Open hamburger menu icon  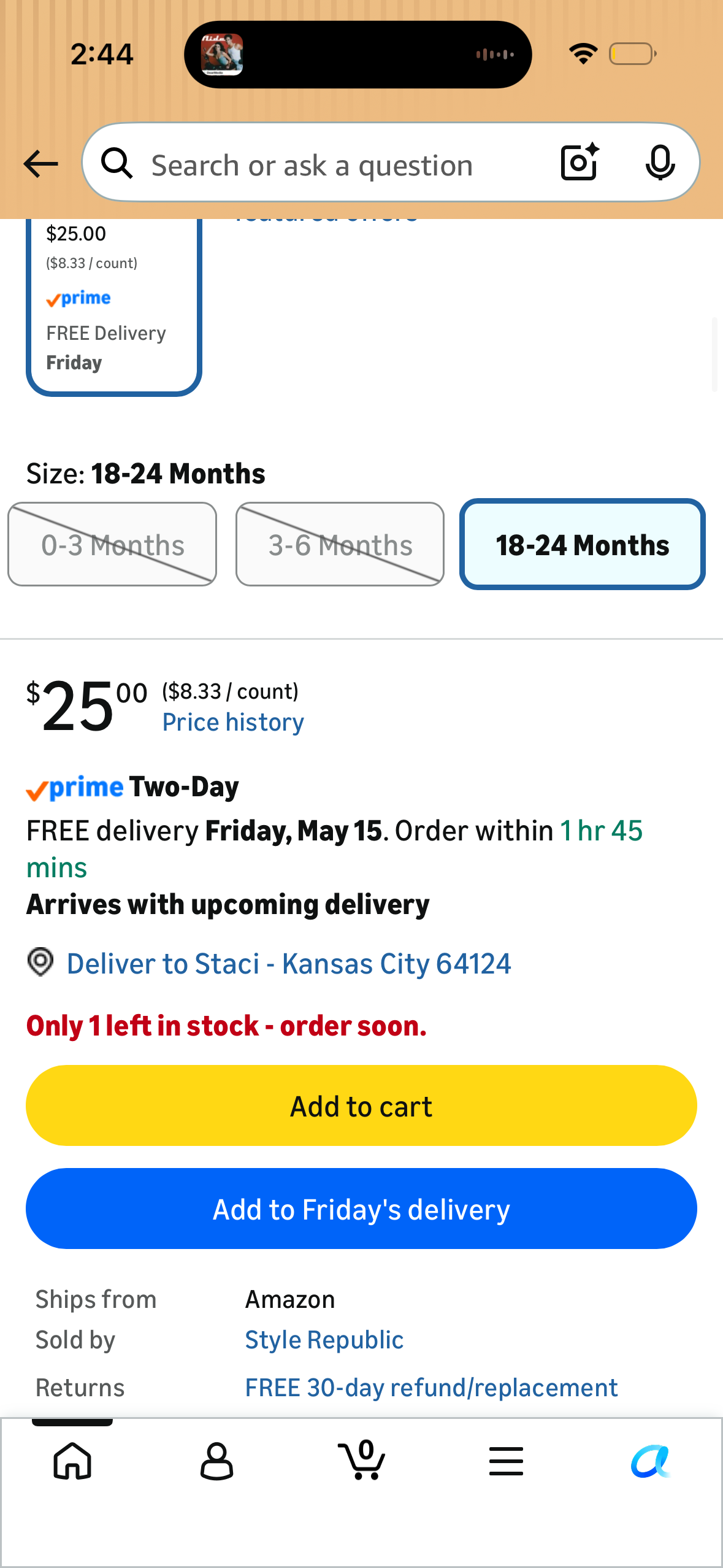coord(506,1461)
